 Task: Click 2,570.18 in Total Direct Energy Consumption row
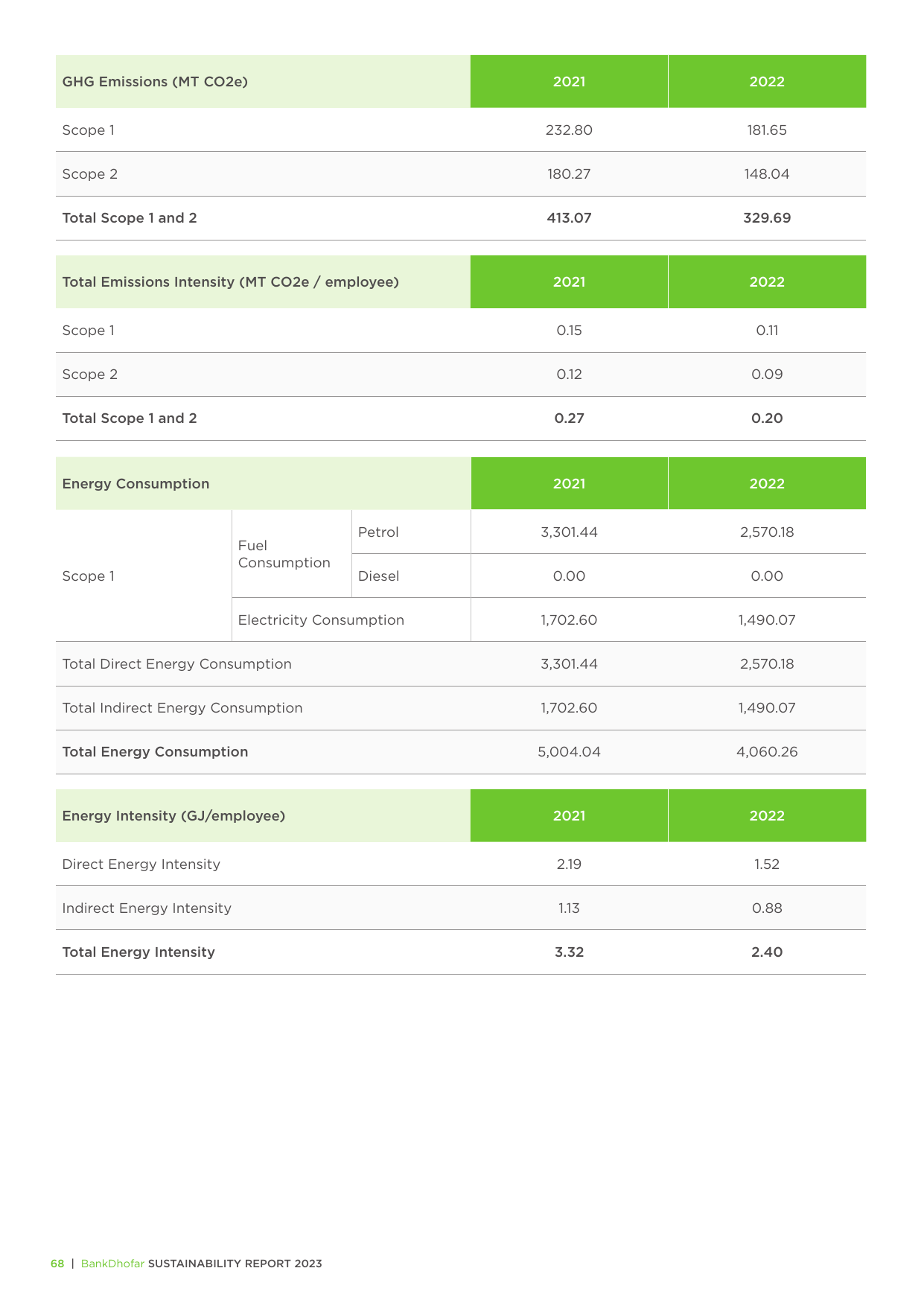767,664
